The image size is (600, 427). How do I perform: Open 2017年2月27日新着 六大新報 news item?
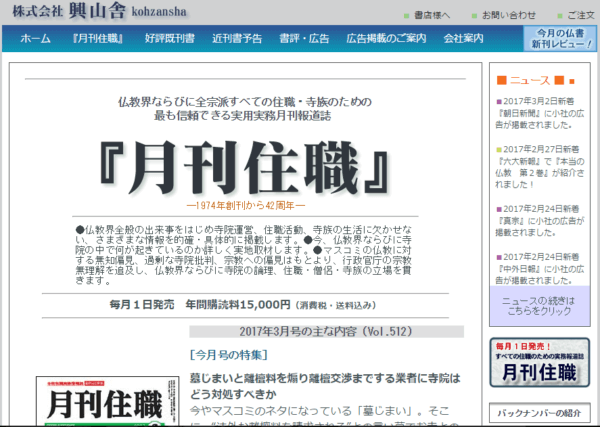tap(540, 167)
